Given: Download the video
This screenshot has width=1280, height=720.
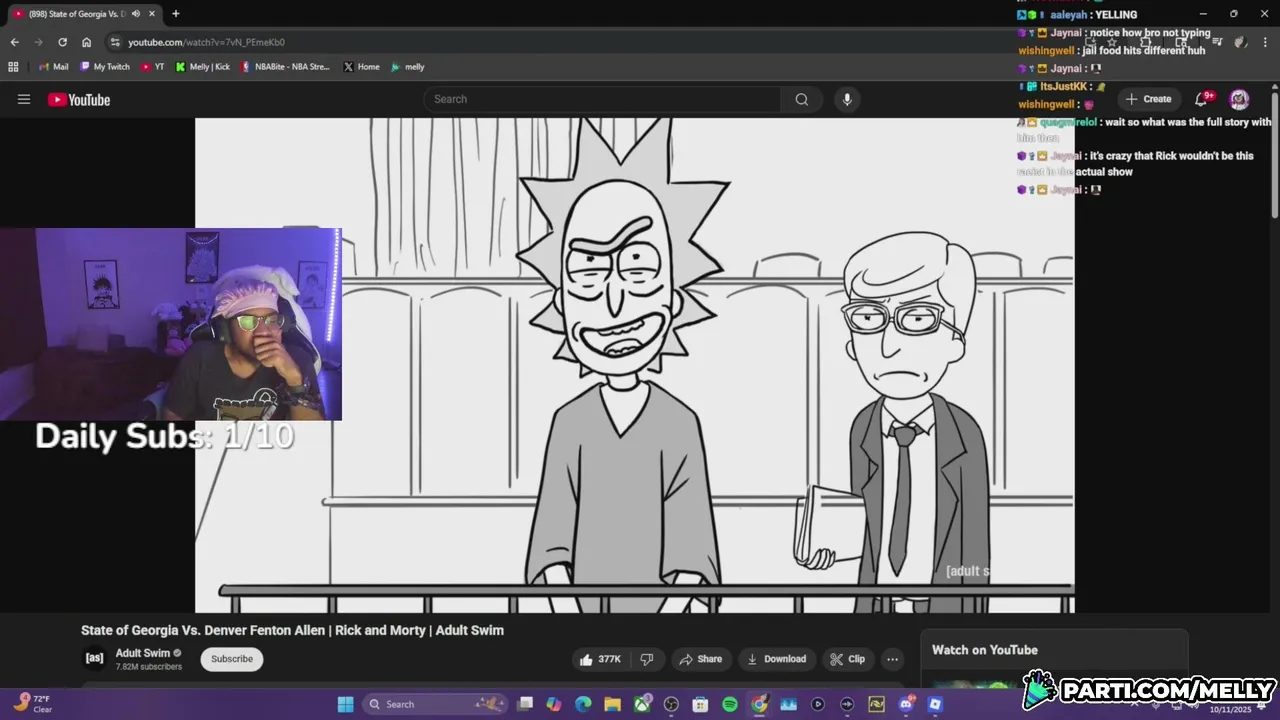Looking at the screenshot, I should 776,659.
